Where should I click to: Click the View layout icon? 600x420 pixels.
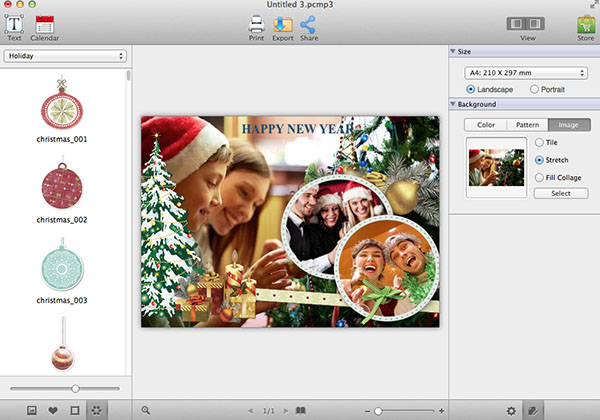click(526, 24)
